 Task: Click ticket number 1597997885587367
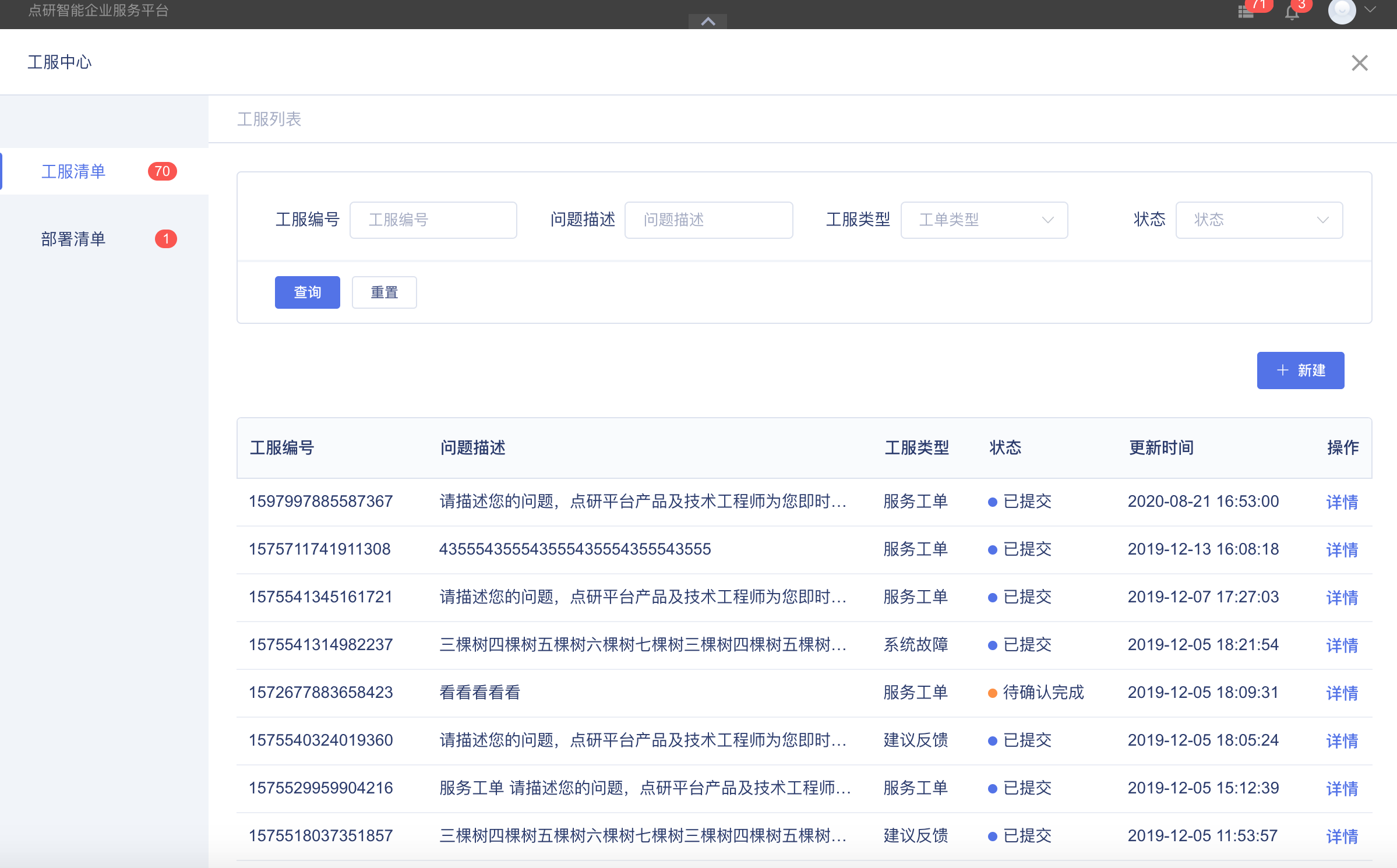[320, 502]
